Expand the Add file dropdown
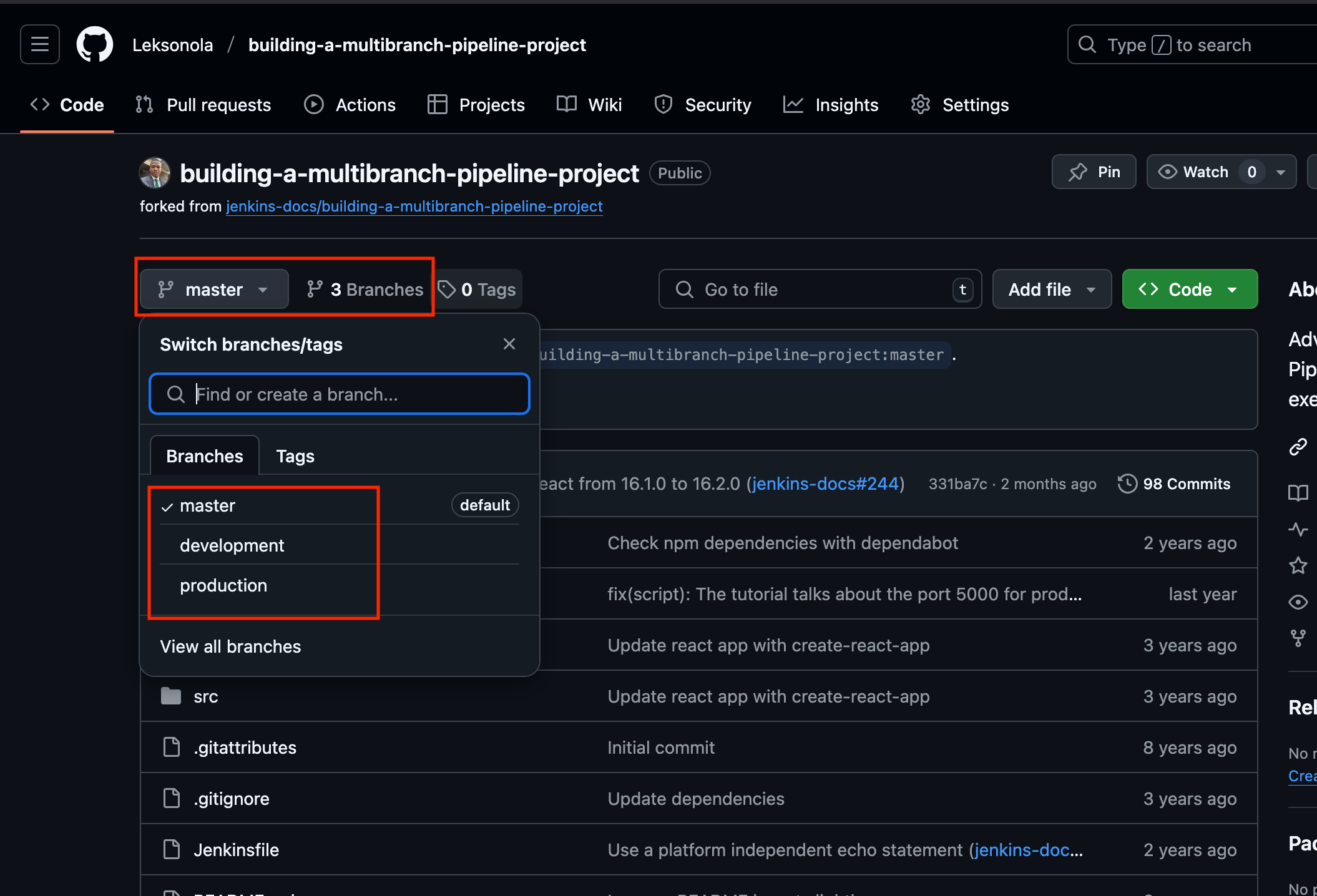Screen dimensions: 1317x896 [x=1052, y=290]
